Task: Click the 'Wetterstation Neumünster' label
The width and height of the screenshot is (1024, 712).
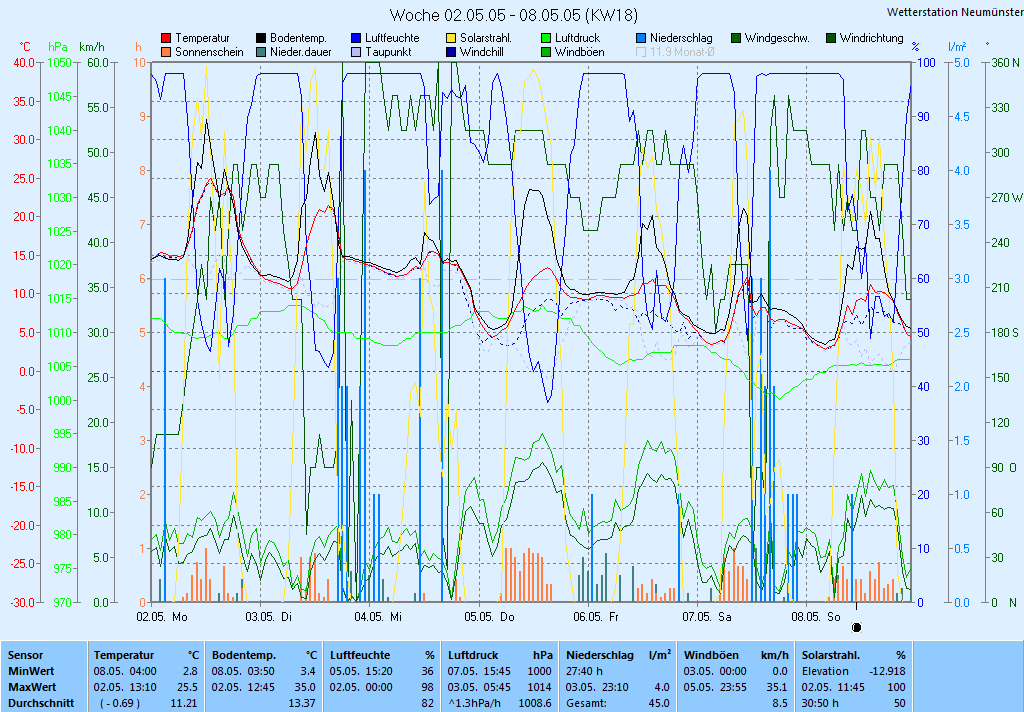Action: tap(955, 12)
